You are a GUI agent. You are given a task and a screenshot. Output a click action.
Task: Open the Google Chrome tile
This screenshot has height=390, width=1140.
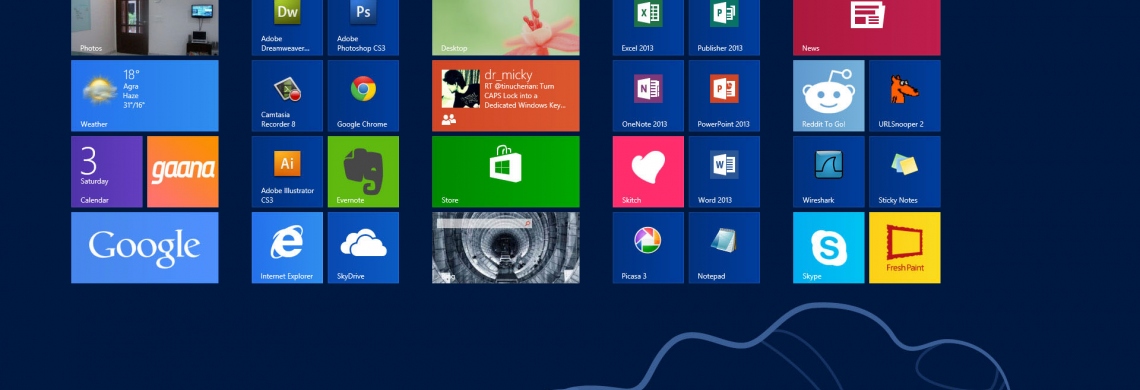(363, 95)
